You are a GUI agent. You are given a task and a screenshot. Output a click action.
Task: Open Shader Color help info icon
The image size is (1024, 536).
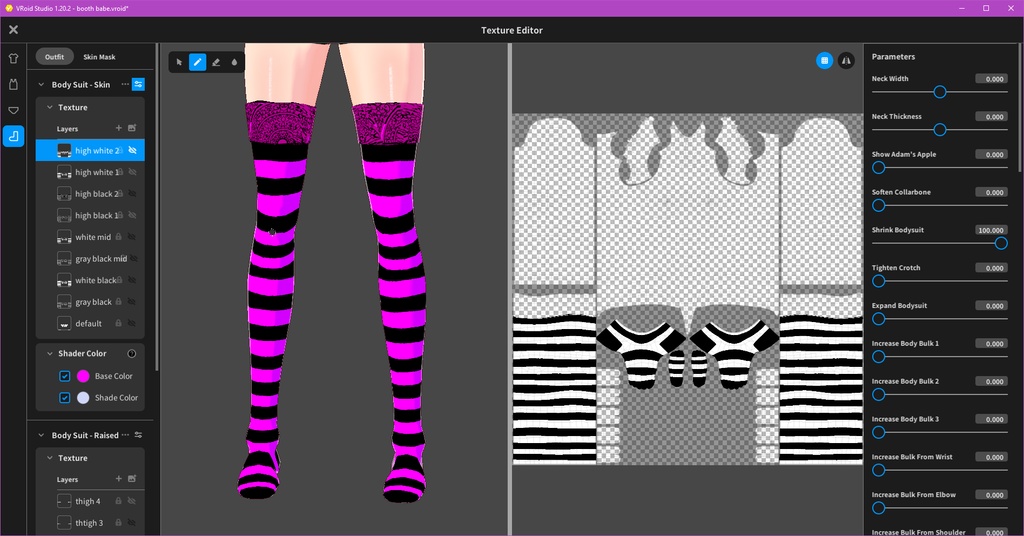pyautogui.click(x=131, y=353)
